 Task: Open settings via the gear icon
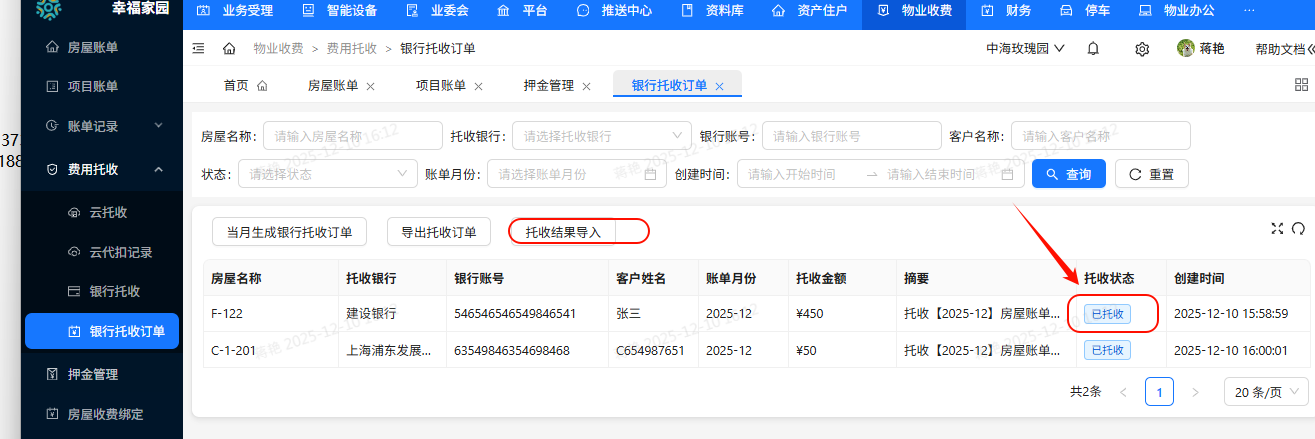(x=1142, y=49)
